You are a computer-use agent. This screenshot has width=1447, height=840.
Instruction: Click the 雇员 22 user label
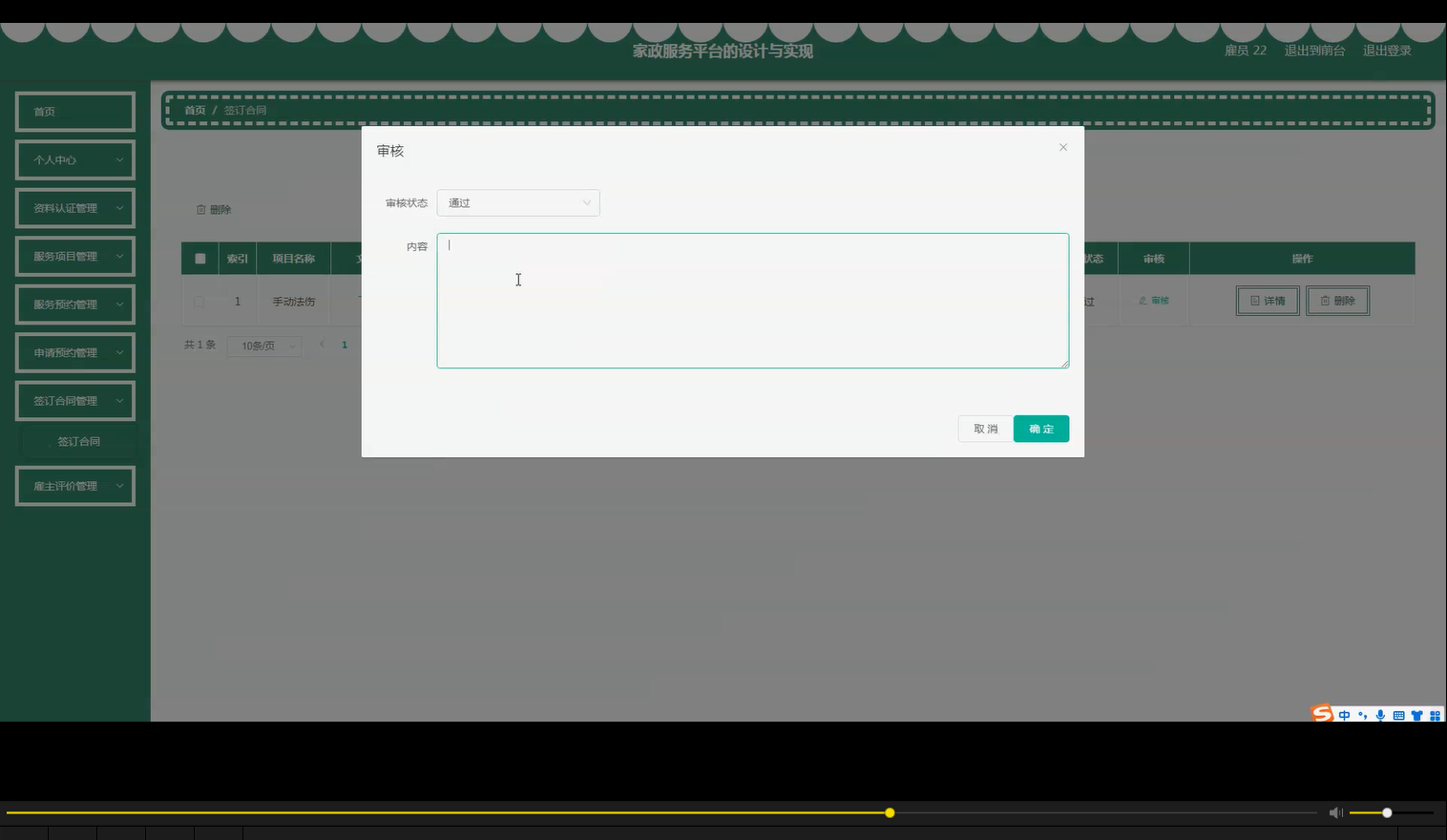point(1246,51)
